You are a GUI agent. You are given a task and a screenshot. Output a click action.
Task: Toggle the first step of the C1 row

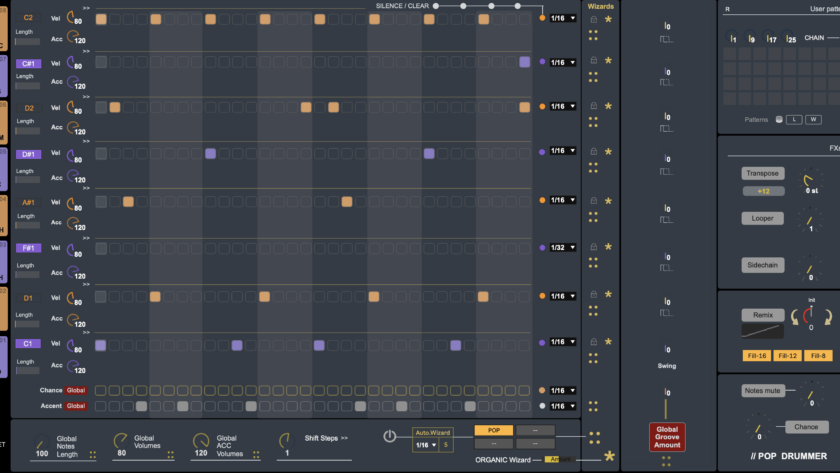point(101,345)
